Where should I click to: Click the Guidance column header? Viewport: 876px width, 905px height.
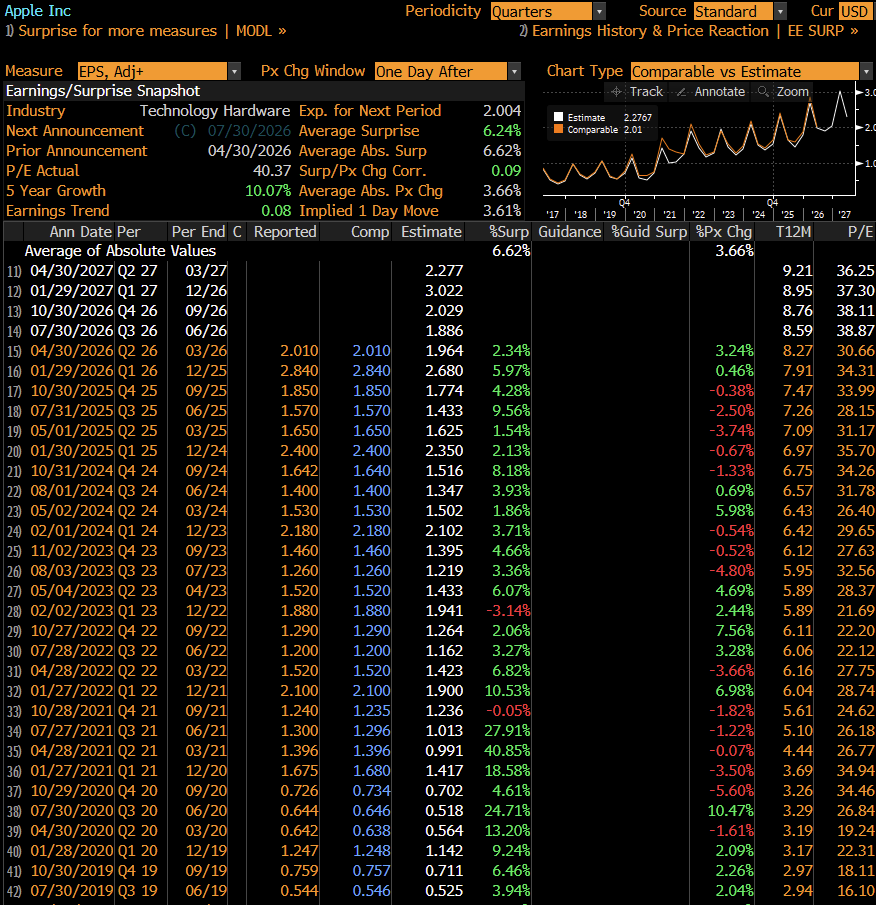(x=570, y=232)
